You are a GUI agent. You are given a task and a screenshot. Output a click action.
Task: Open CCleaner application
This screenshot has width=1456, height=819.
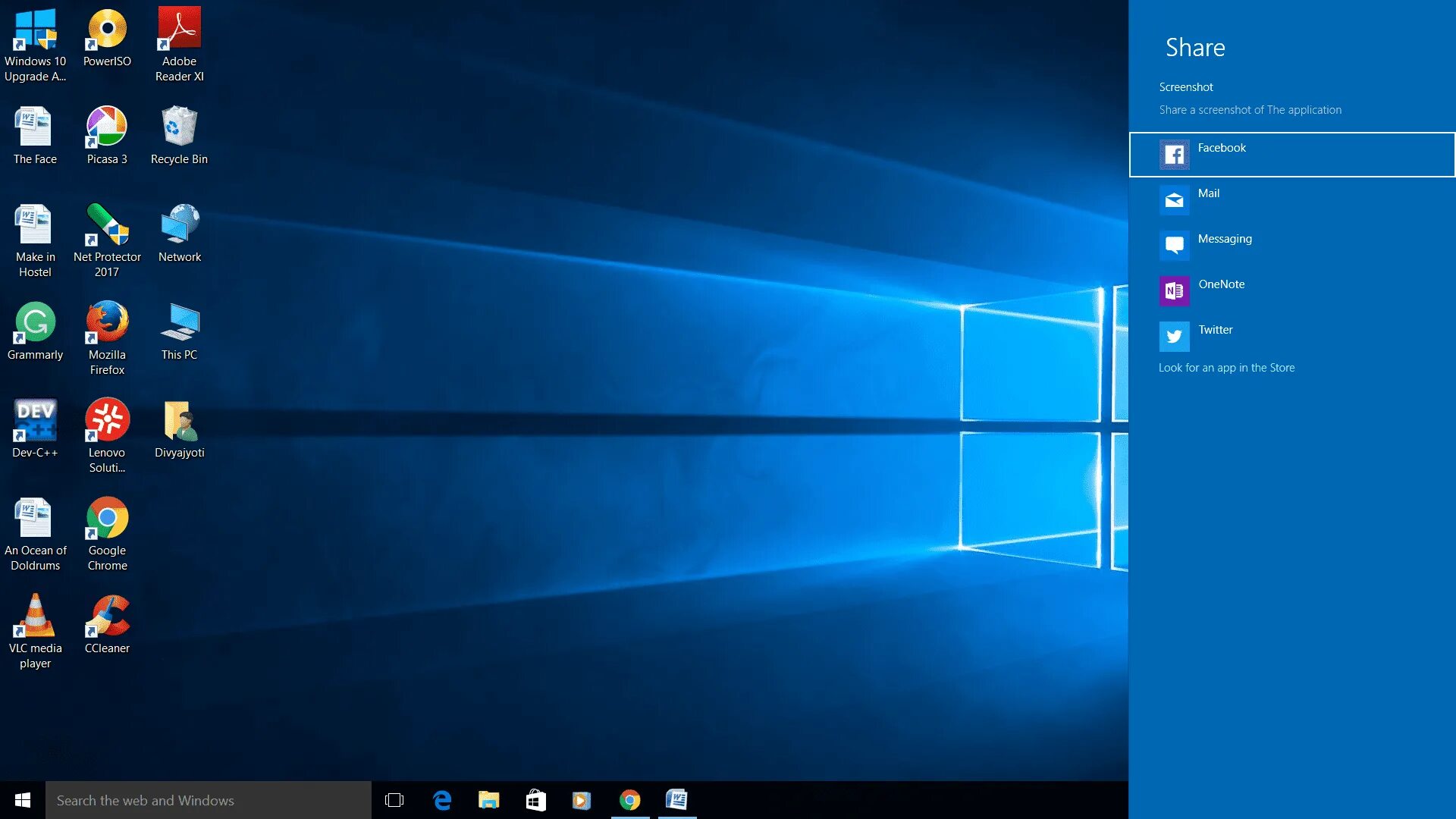tap(107, 621)
